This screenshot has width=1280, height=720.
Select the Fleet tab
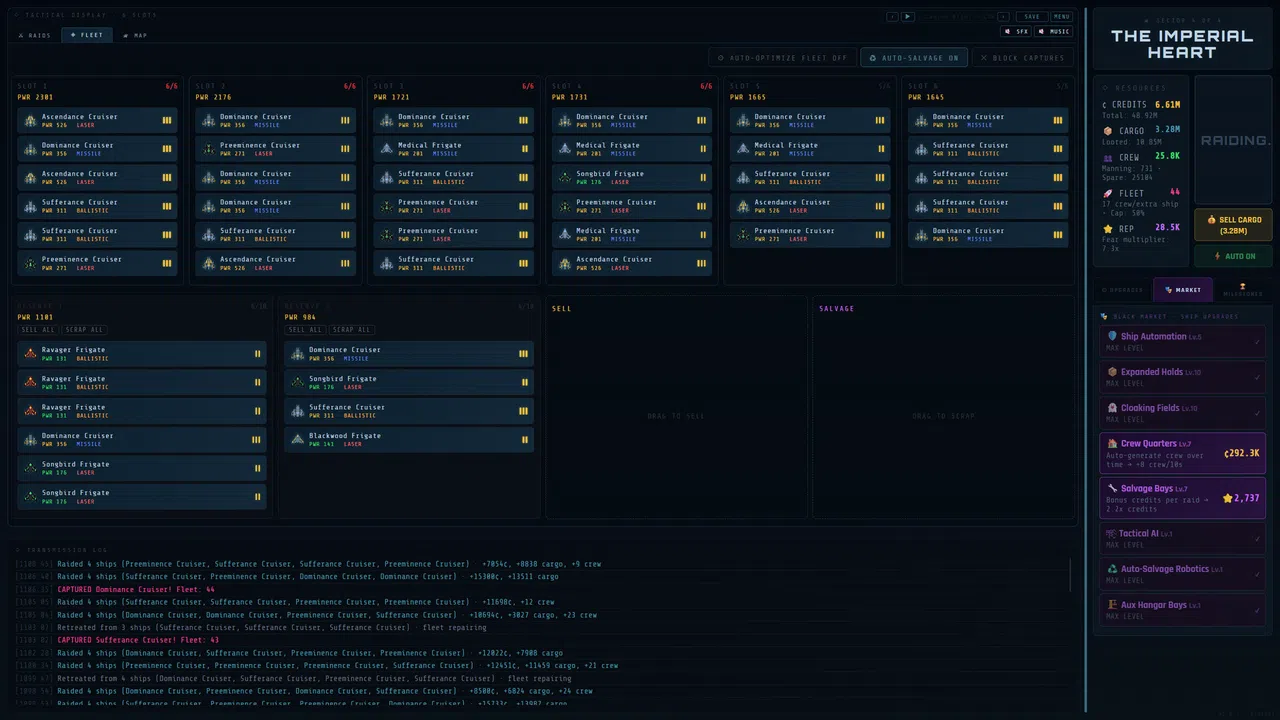click(x=87, y=35)
